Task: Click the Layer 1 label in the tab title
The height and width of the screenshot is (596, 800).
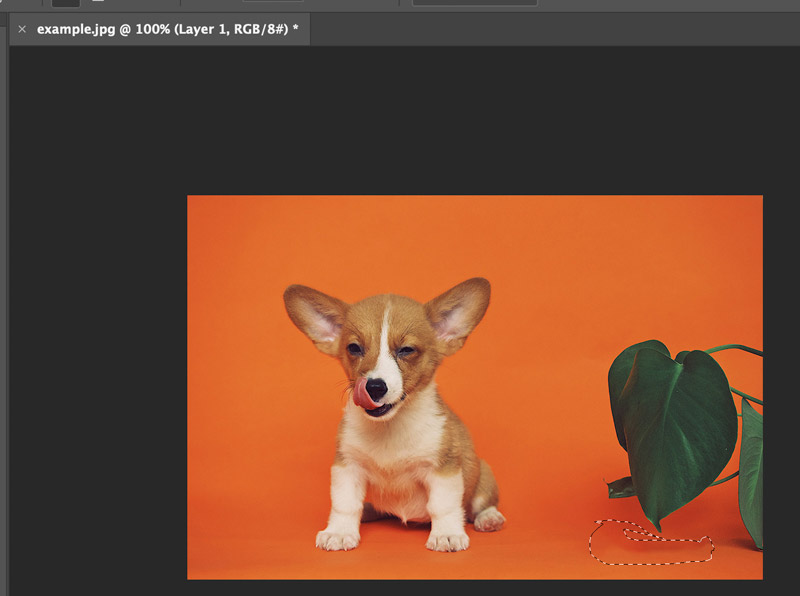Action: 203,31
